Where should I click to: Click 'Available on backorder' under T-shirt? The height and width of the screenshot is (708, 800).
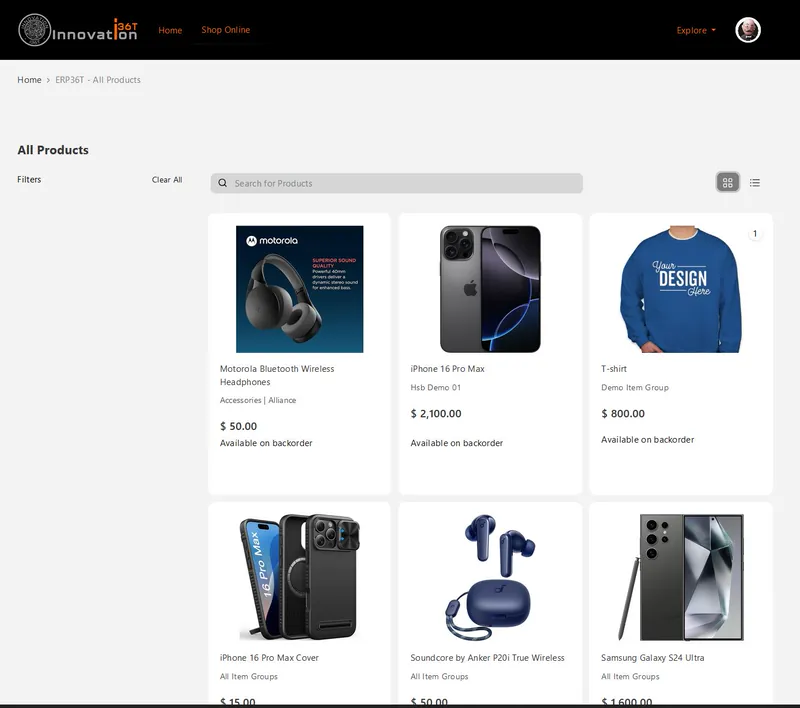point(647,440)
